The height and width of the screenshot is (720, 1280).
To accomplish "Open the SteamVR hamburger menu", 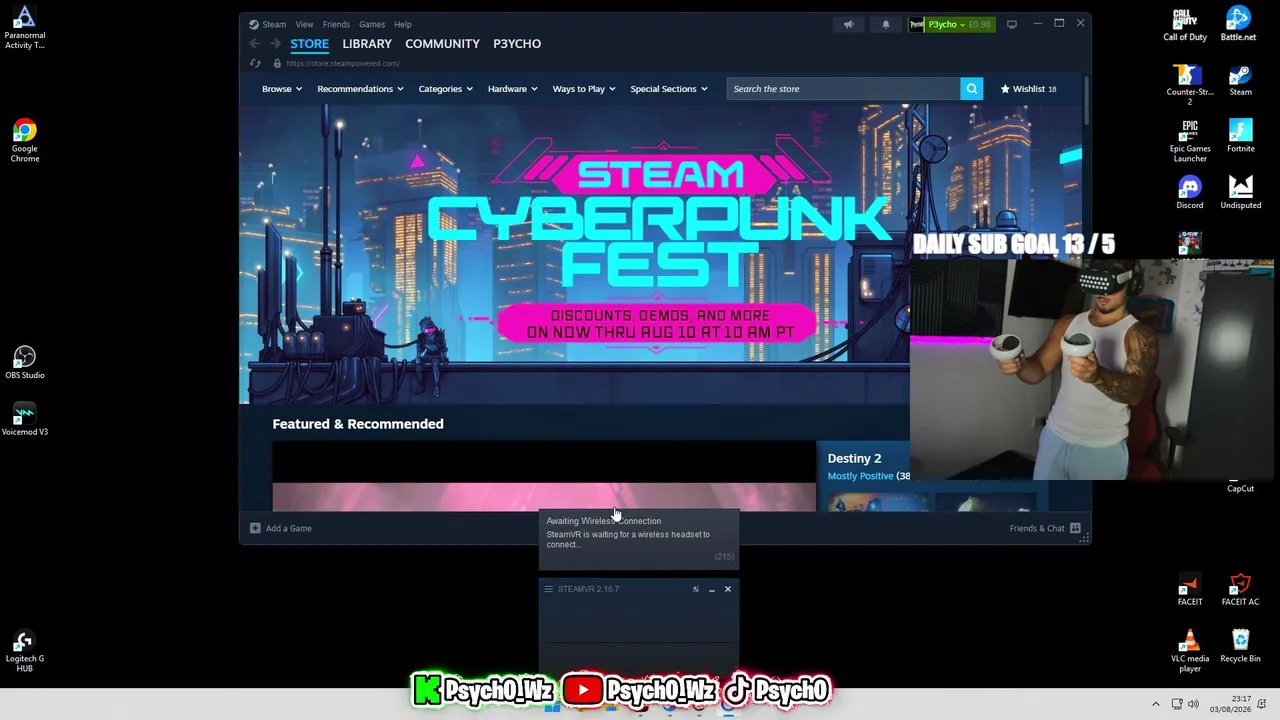I will tap(548, 589).
